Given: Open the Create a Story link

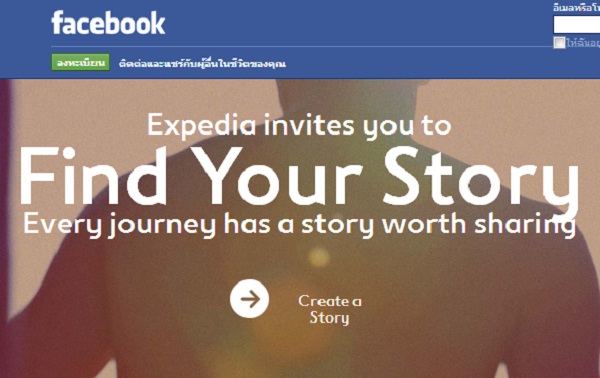Looking at the screenshot, I should [330, 309].
